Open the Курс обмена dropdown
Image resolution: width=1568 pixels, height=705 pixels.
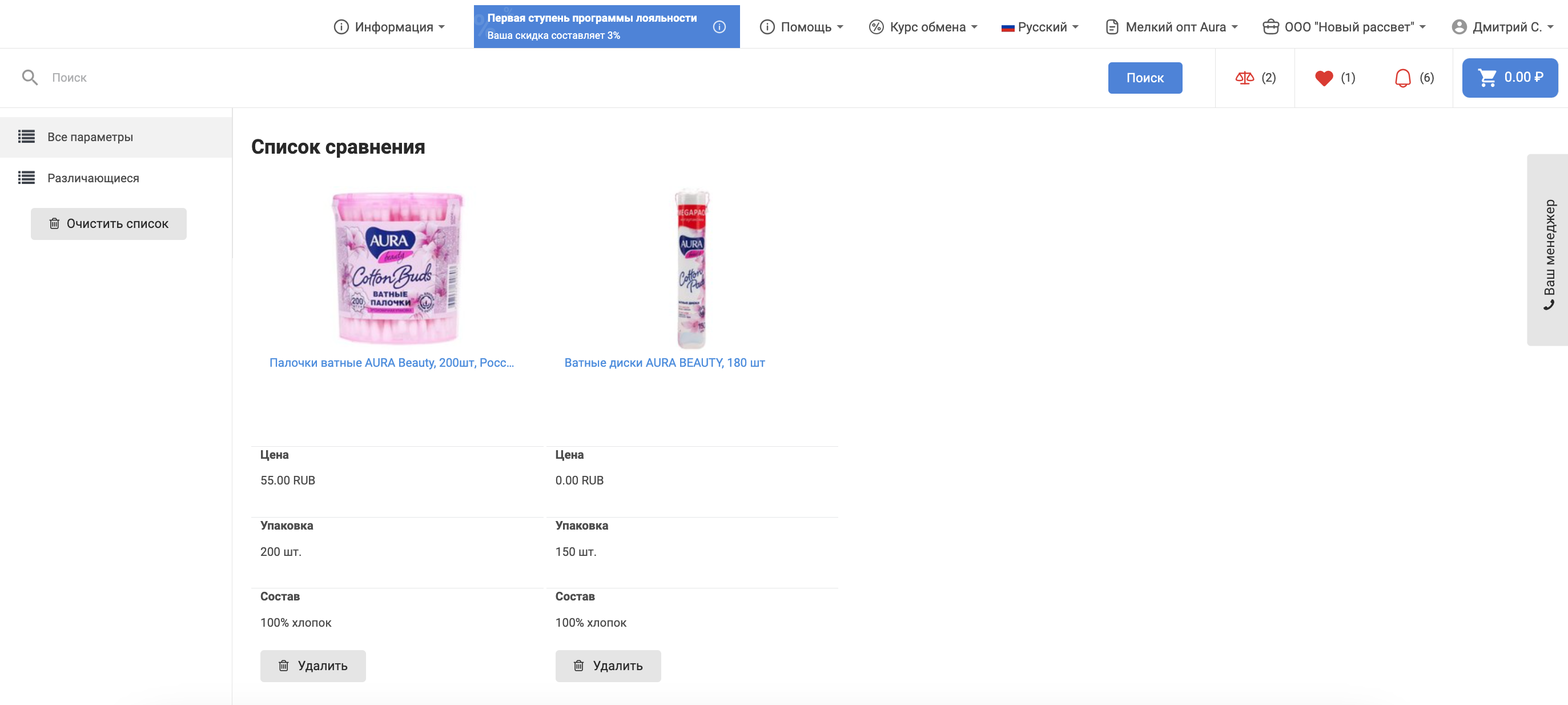click(x=923, y=27)
